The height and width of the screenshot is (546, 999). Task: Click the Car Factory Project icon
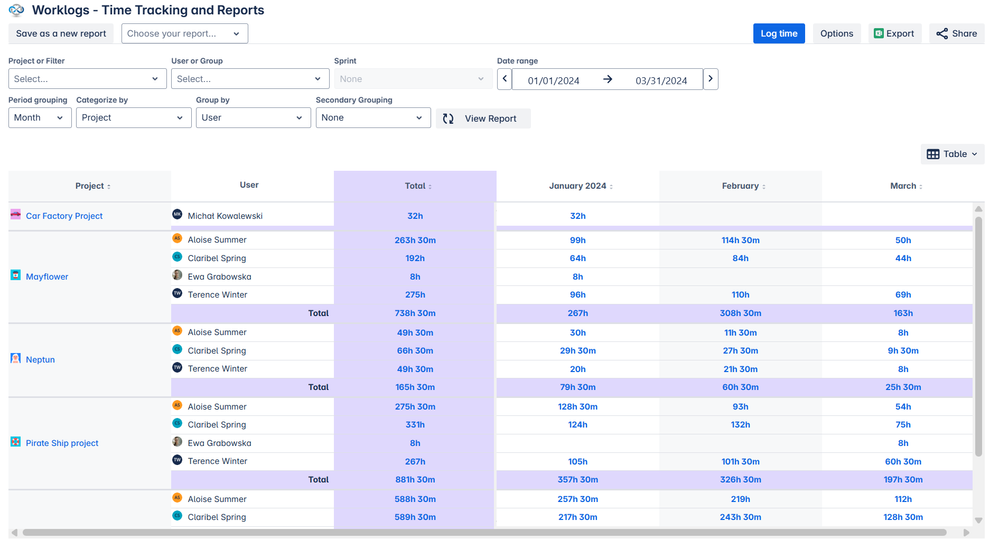16,215
